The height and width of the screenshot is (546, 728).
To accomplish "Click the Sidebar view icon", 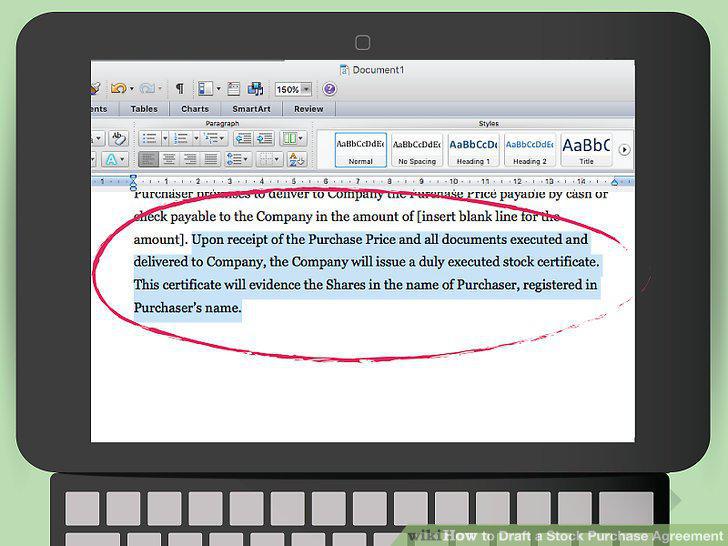I will coord(205,88).
